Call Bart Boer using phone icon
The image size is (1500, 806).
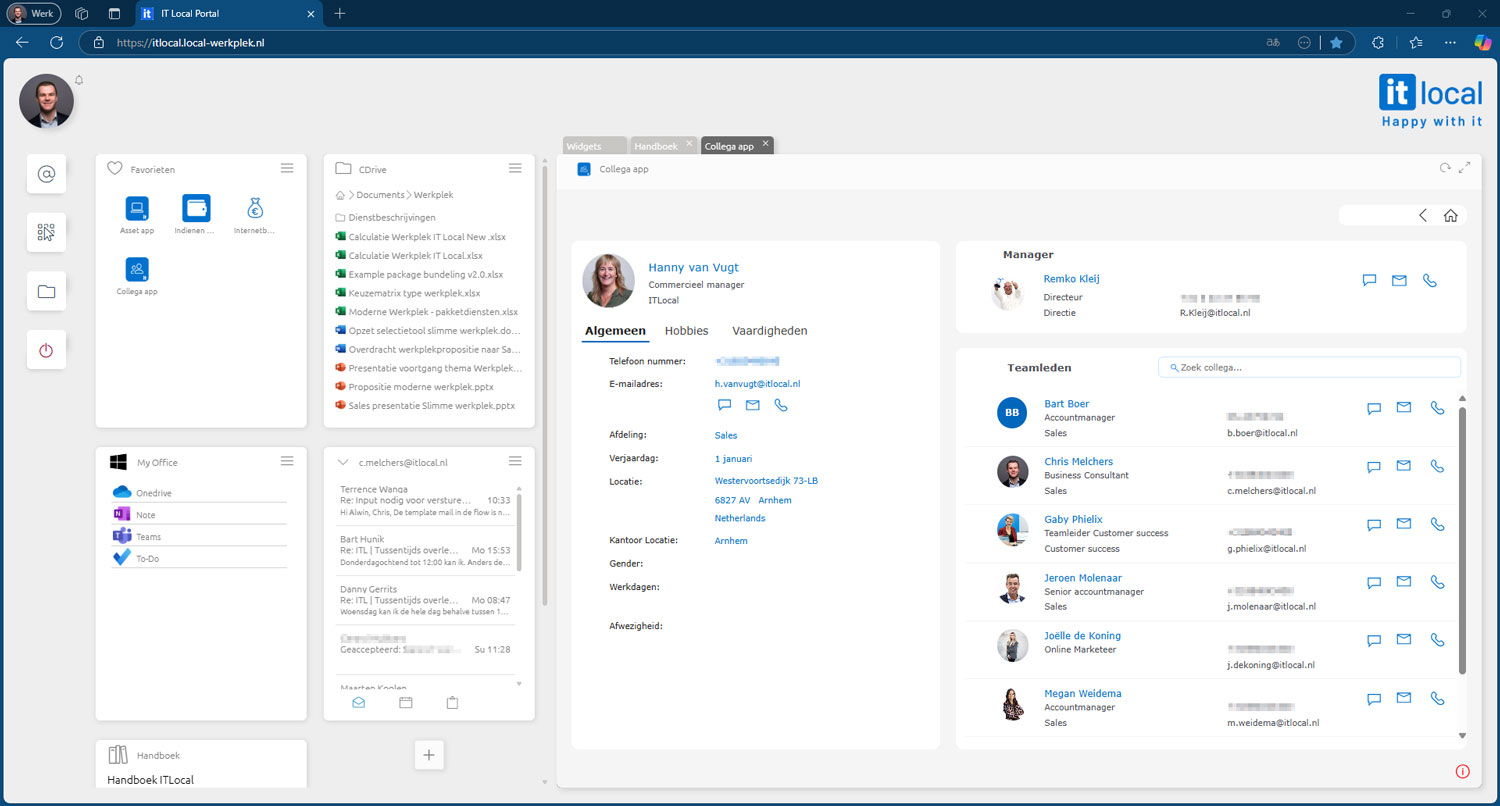point(1437,408)
